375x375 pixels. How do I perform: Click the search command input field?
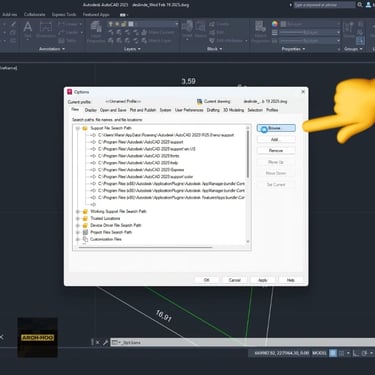click(x=324, y=5)
